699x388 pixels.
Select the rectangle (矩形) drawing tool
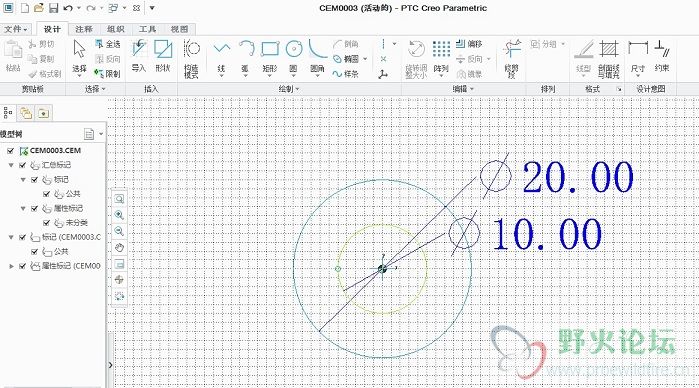tap(270, 57)
